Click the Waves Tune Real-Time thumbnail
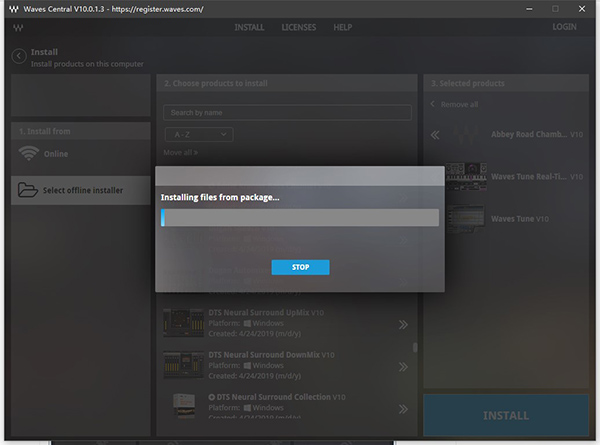600x445 pixels. pyautogui.click(x=466, y=176)
